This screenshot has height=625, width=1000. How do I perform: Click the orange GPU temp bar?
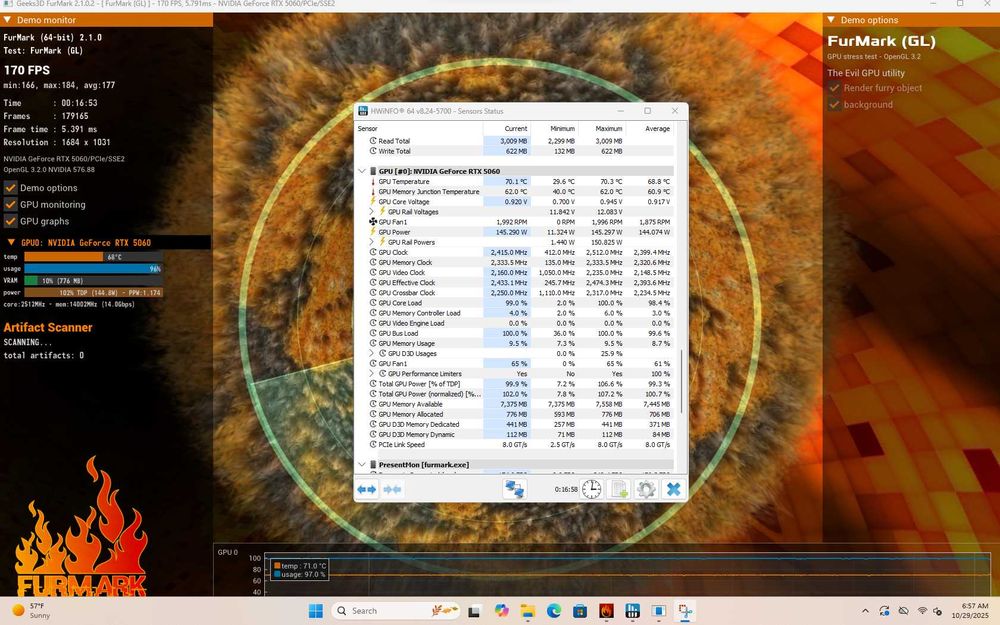click(64, 256)
